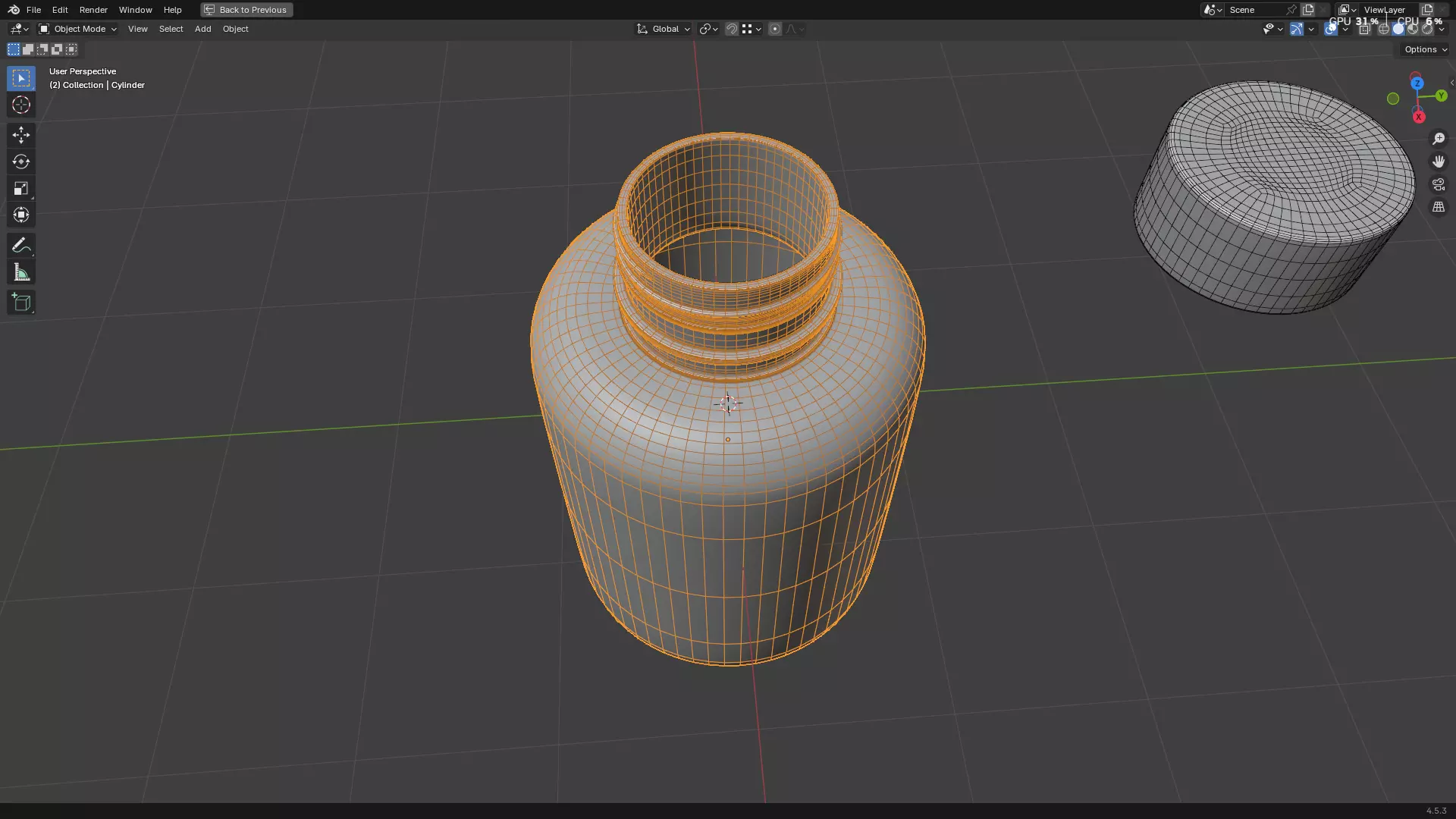The image size is (1456, 819).
Task: Open the shading options dropdown arrow
Action: coord(1442,29)
